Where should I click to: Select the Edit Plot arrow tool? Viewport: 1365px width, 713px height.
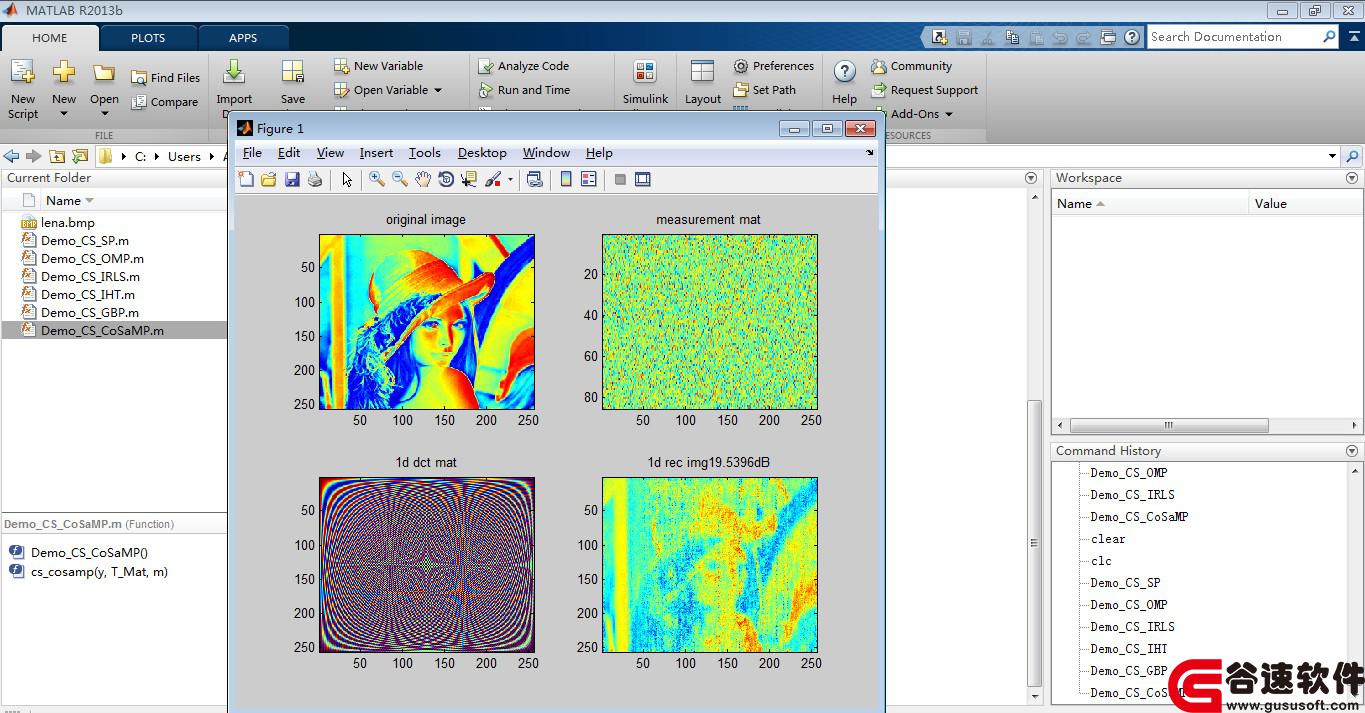click(x=347, y=179)
